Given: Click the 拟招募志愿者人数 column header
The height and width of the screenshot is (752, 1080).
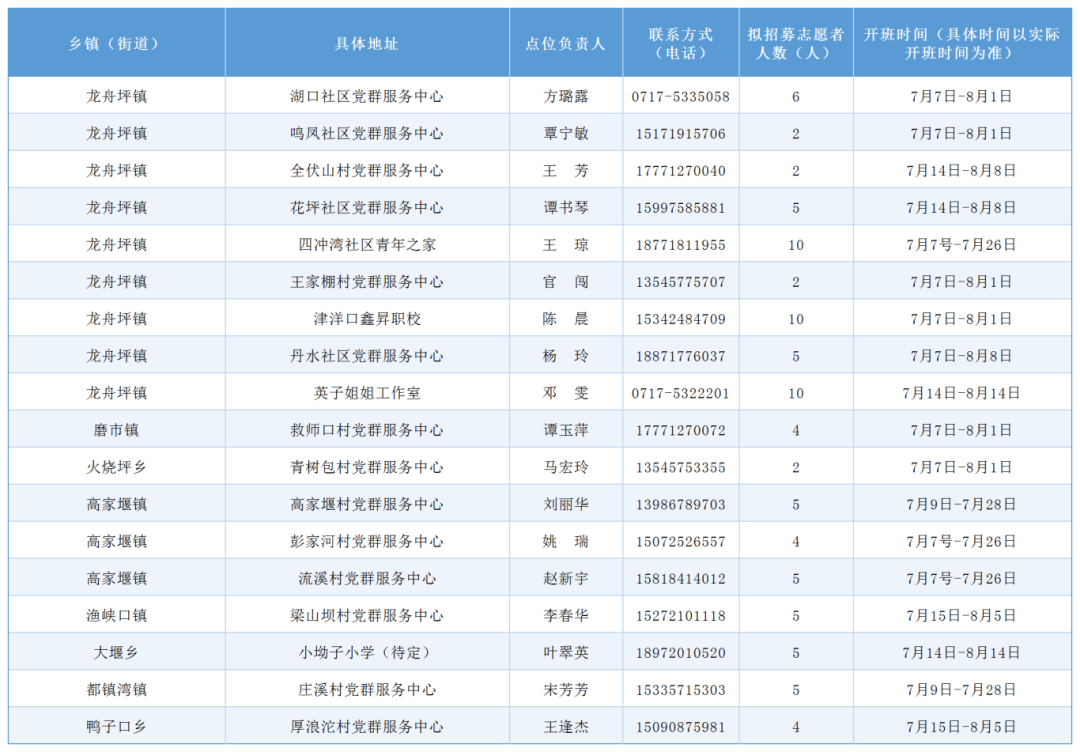Looking at the screenshot, I should (795, 42).
